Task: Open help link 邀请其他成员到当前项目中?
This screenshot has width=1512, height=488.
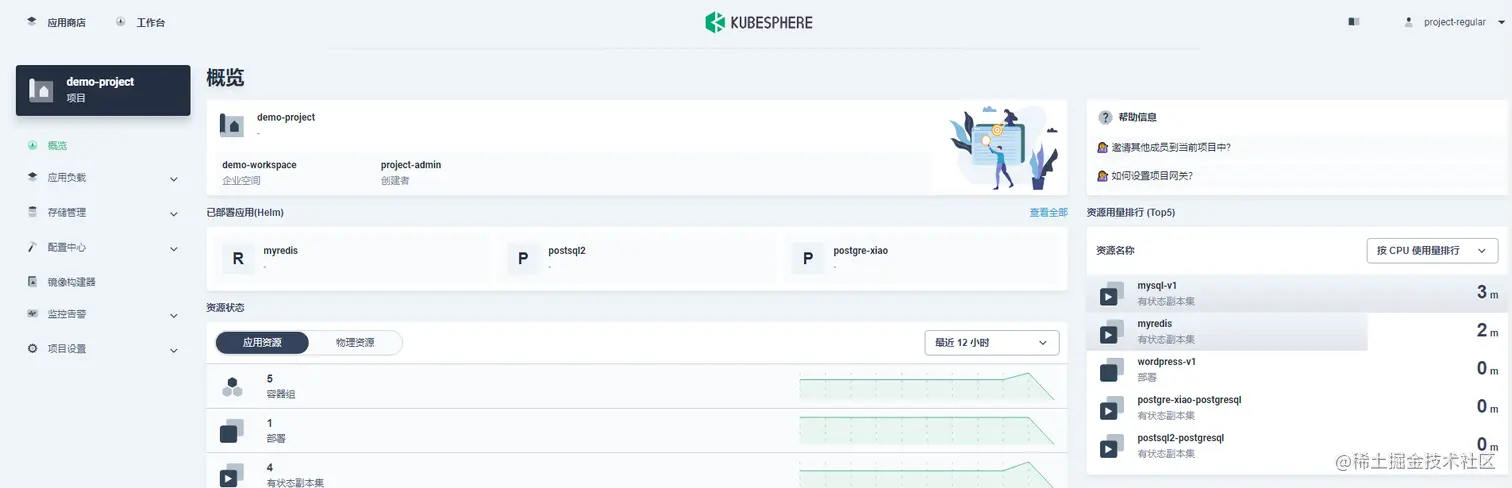Action: click(1170, 147)
